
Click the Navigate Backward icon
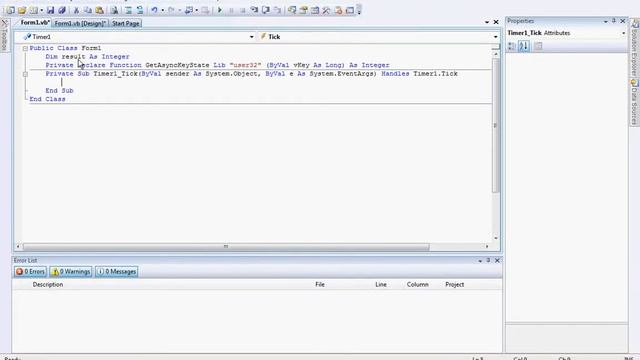tap(189, 10)
